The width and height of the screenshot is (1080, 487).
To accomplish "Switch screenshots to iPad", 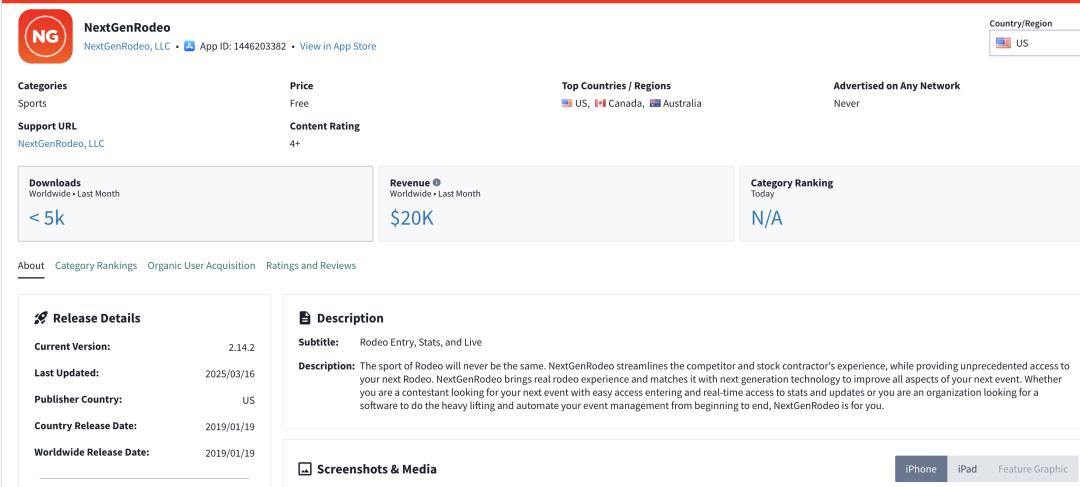I will pyautogui.click(x=967, y=469).
